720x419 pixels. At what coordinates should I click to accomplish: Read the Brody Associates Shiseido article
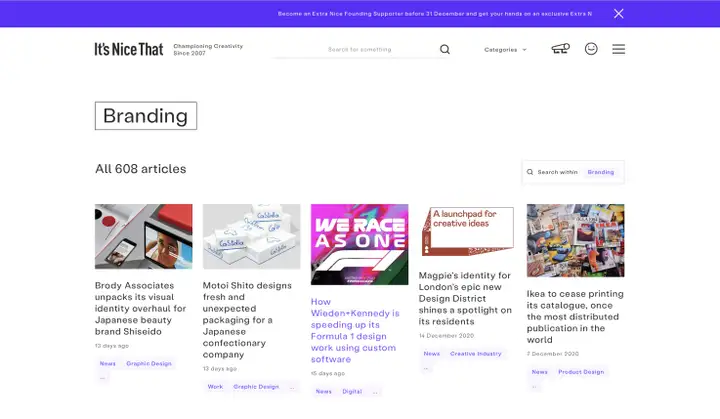141,308
